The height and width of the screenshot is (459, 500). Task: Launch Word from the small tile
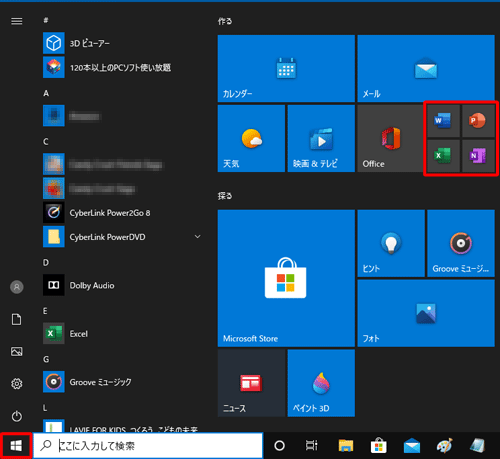coord(443,121)
